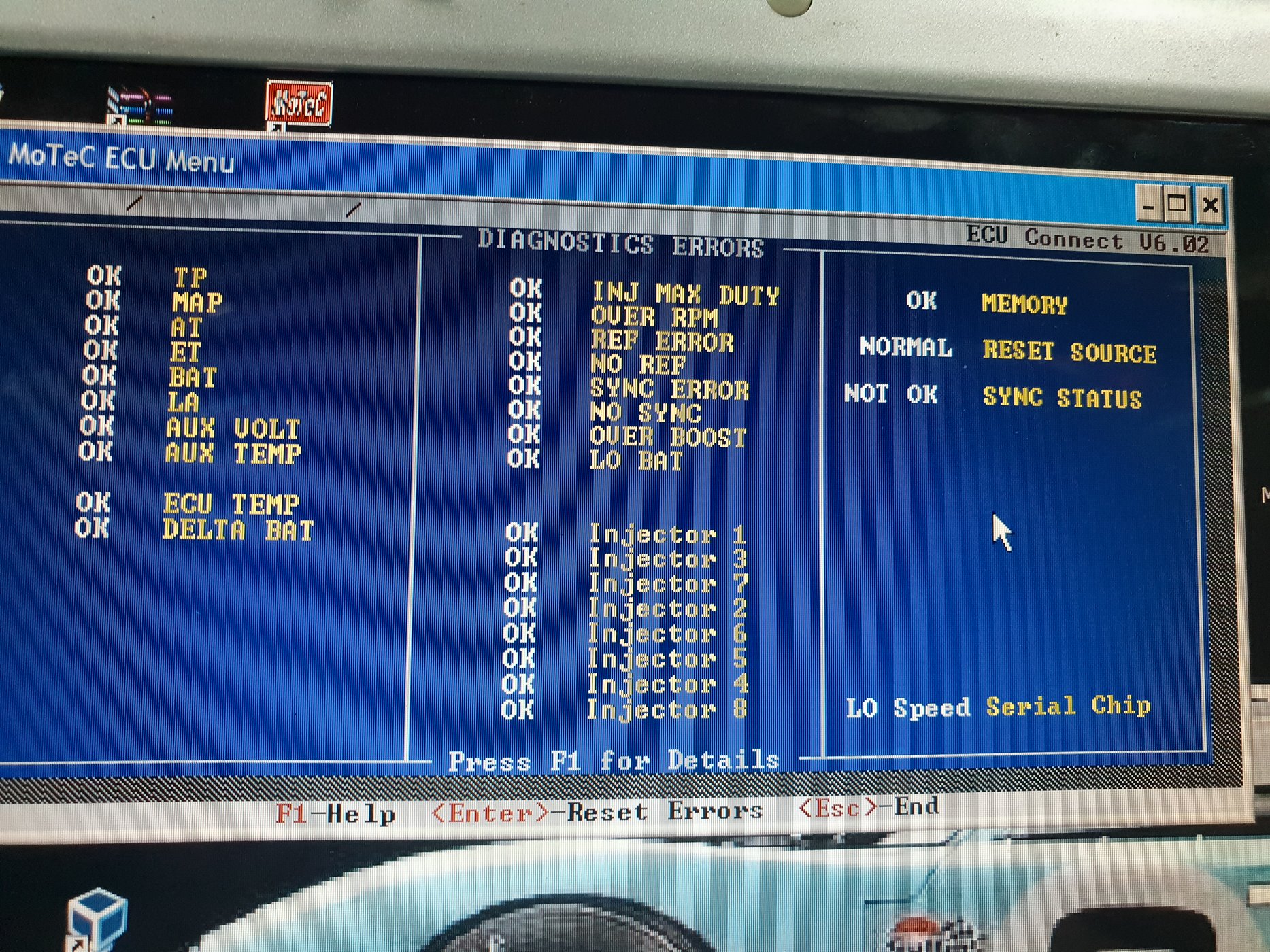1270x952 pixels.
Task: Maximize the MoTeC ECU Menu window
Action: coord(1177,204)
